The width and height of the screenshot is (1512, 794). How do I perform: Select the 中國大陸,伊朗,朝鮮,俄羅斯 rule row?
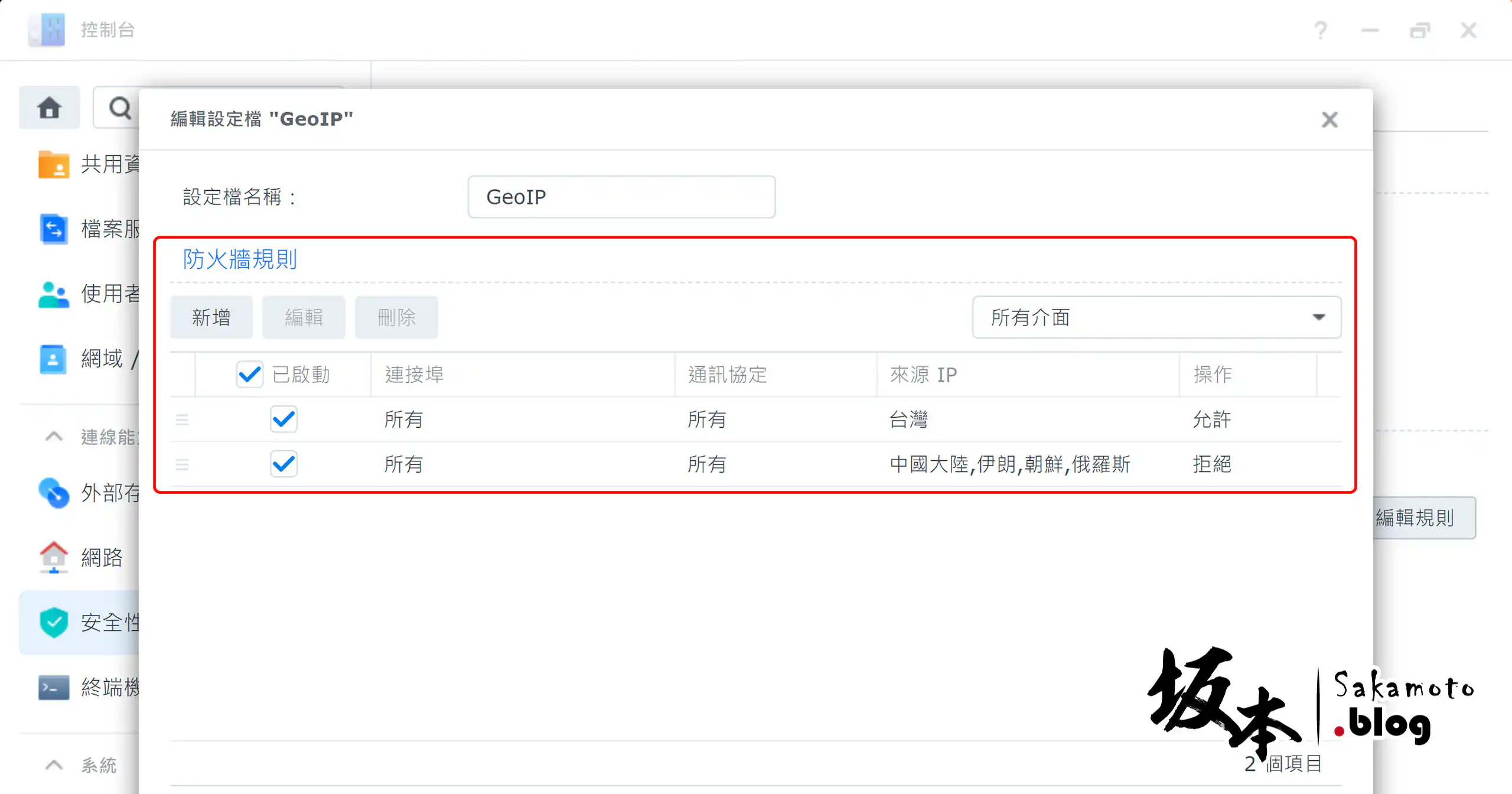pos(1009,464)
